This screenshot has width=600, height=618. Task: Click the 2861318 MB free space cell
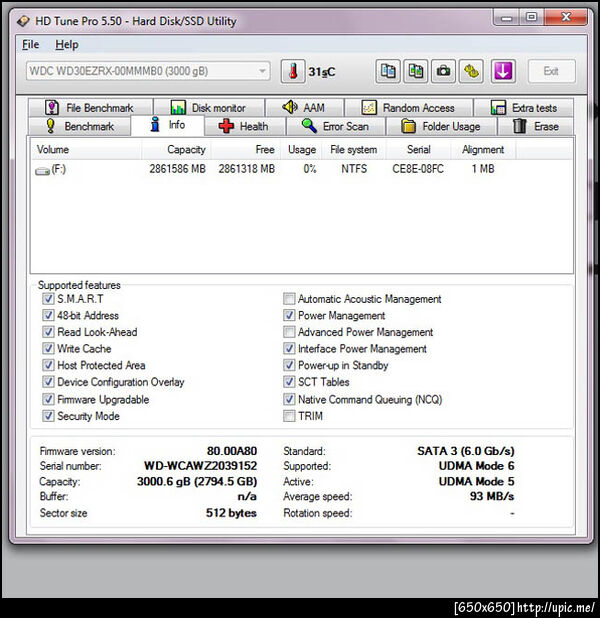tap(247, 169)
